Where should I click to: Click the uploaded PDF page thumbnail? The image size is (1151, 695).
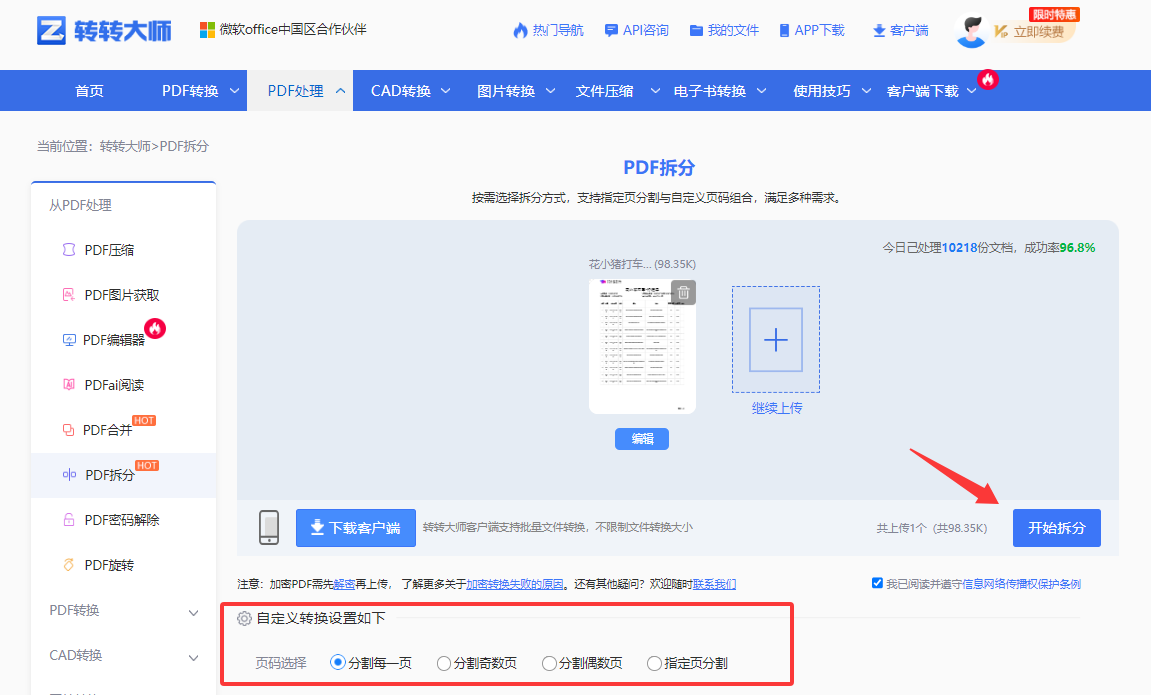642,346
